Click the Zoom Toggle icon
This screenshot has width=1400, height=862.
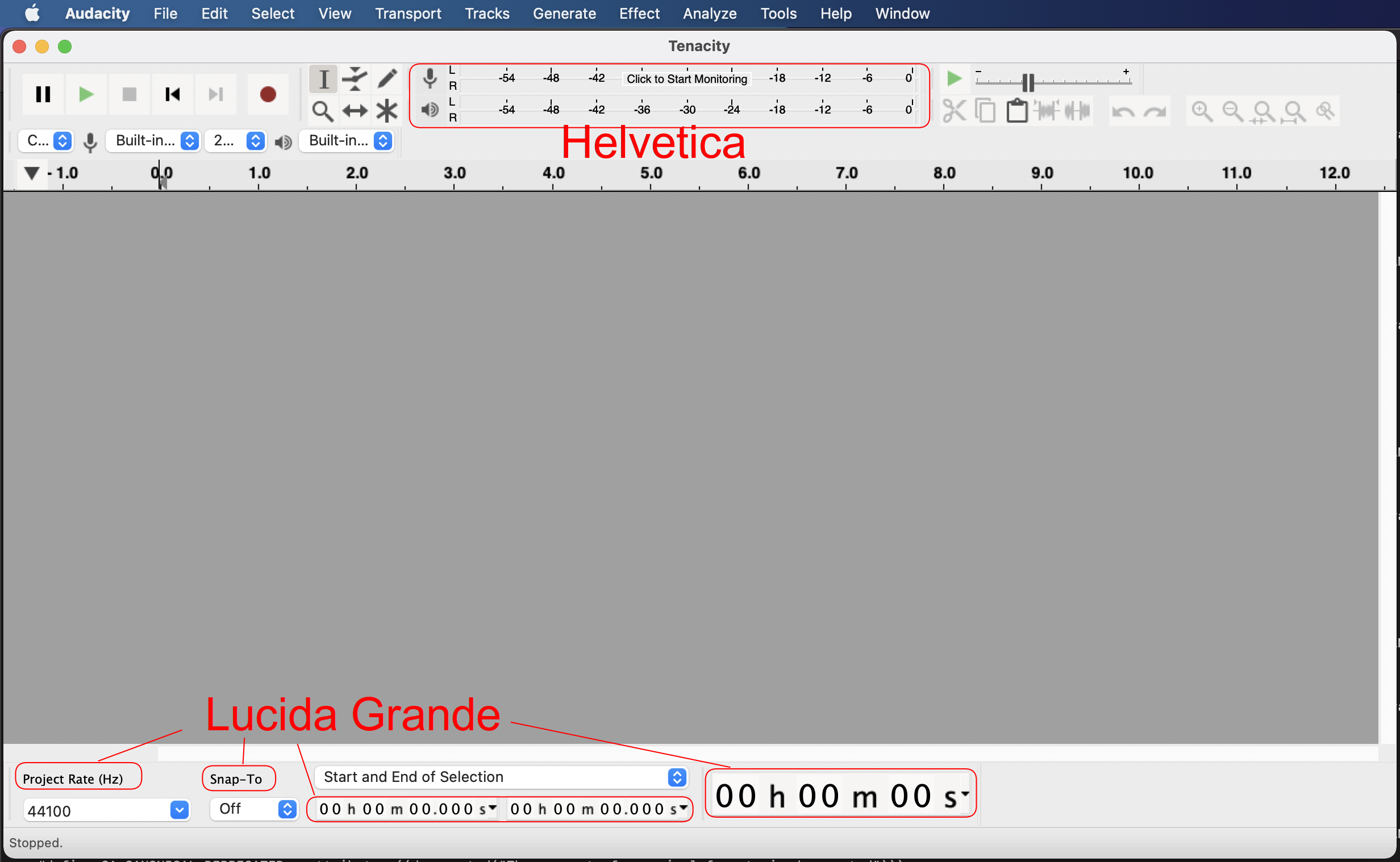point(1326,111)
